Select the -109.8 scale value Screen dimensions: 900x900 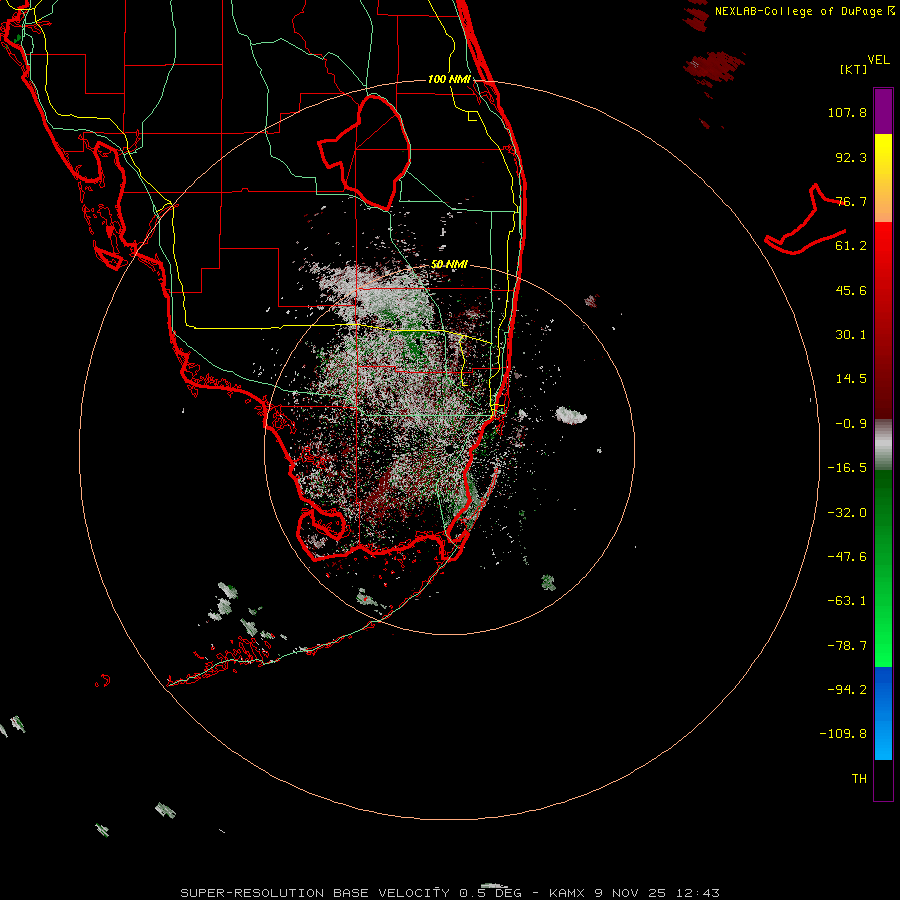pyautogui.click(x=843, y=734)
